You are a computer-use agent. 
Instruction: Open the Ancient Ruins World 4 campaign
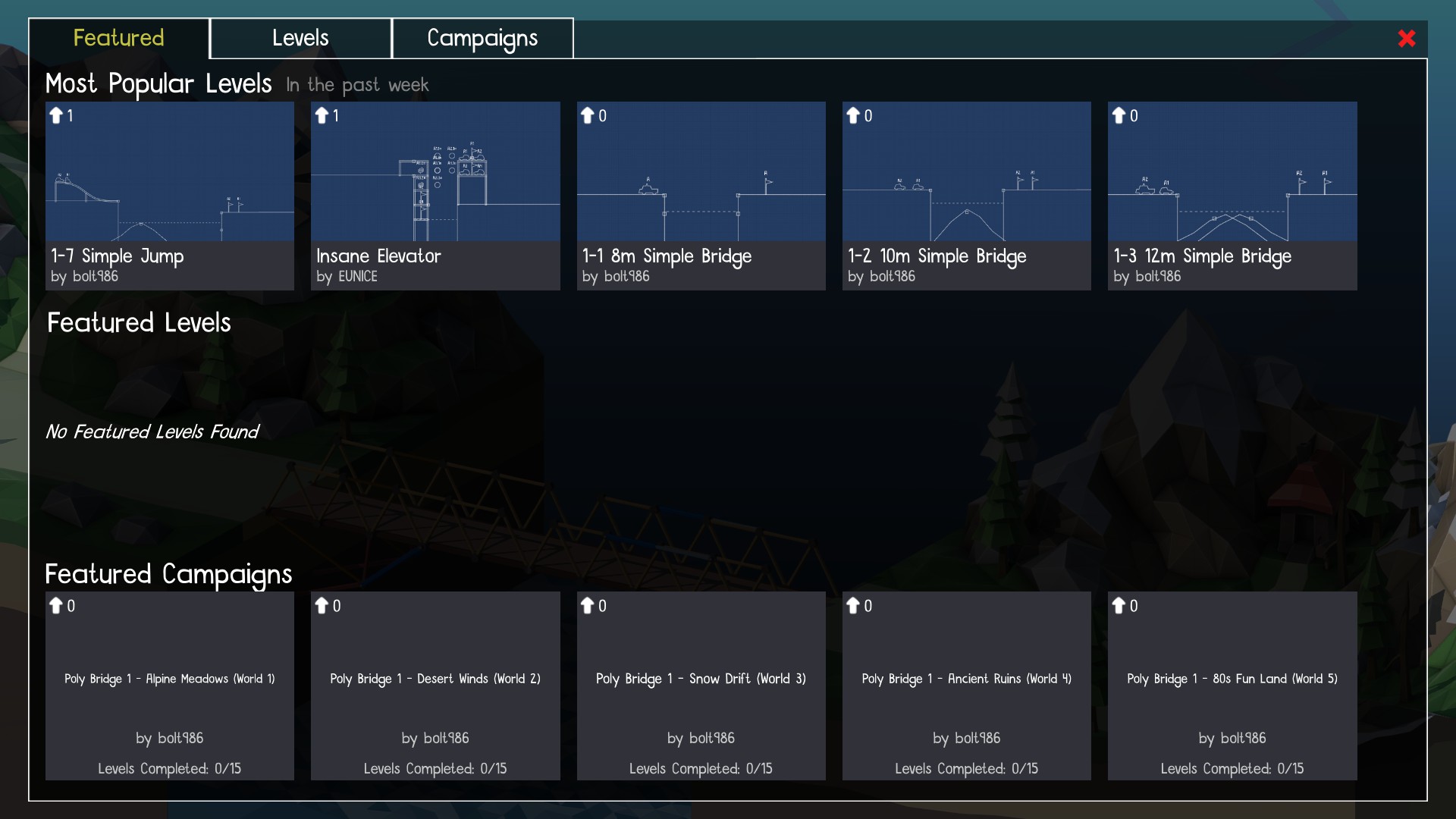[x=965, y=685]
